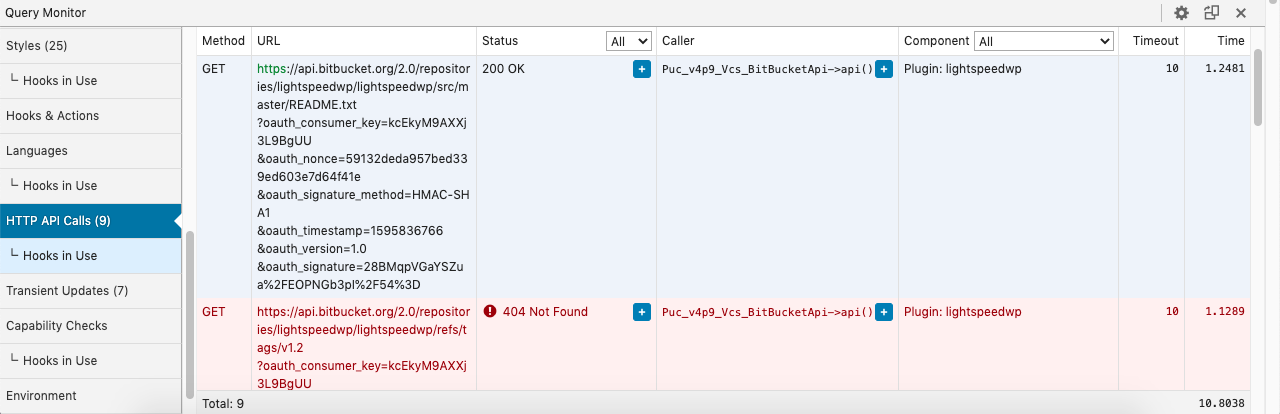Click Plugin: lightspeedwp in 200 OK row

[962, 69]
